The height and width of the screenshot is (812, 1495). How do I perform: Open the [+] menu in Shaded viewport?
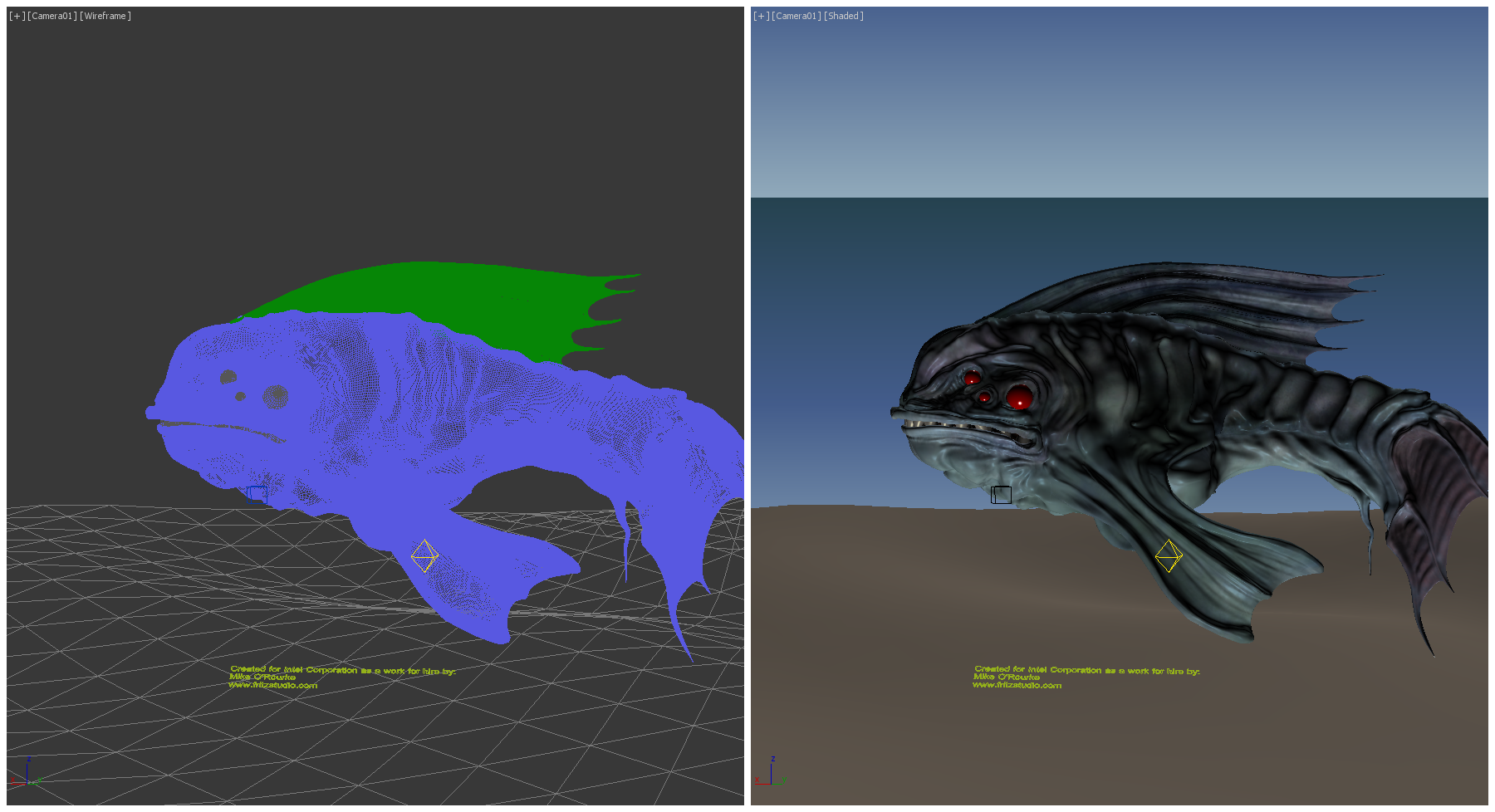coord(761,16)
